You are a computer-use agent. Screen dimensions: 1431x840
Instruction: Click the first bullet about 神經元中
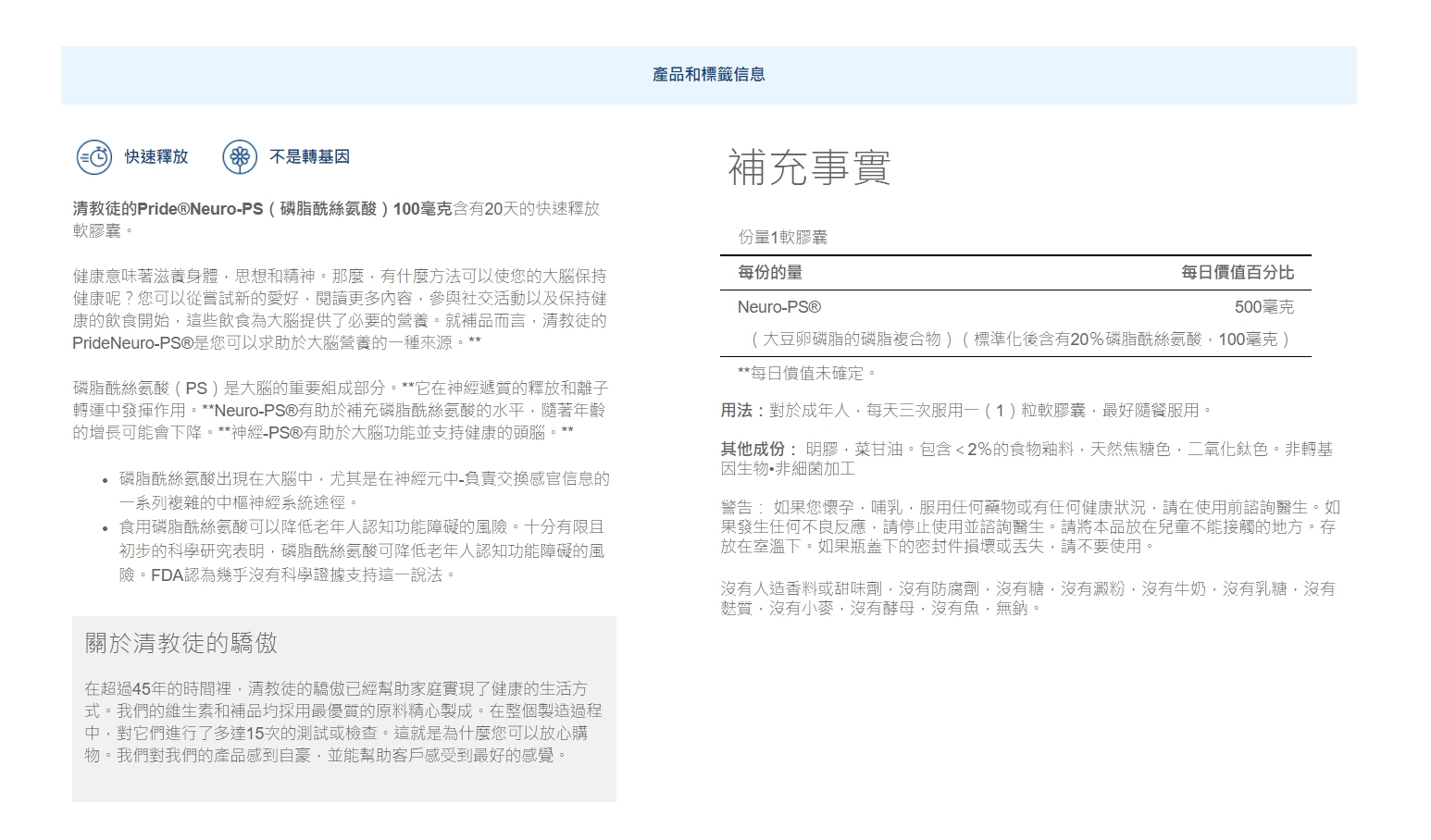pos(365,490)
